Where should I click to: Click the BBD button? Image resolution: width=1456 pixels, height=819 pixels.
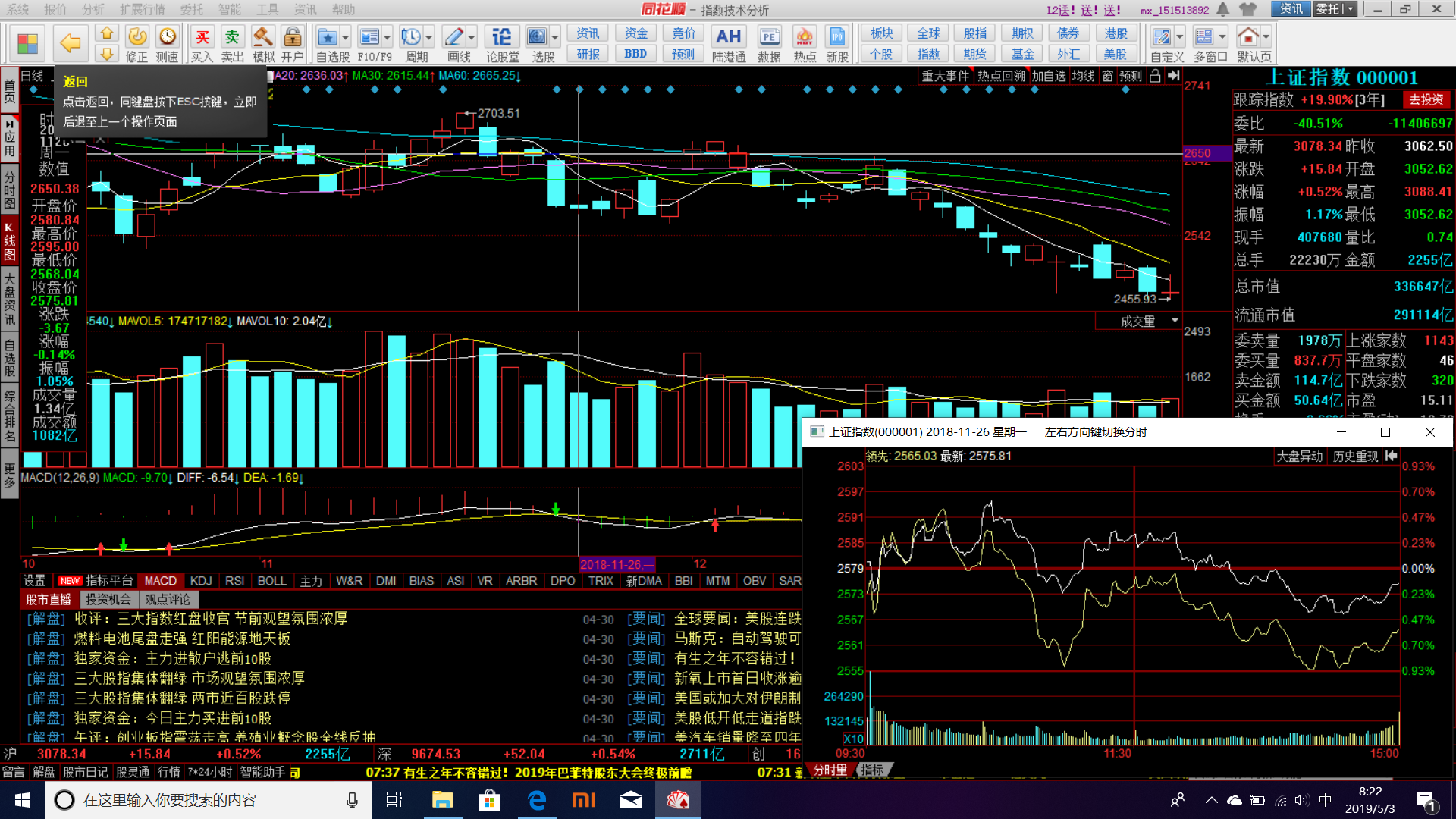(x=635, y=54)
